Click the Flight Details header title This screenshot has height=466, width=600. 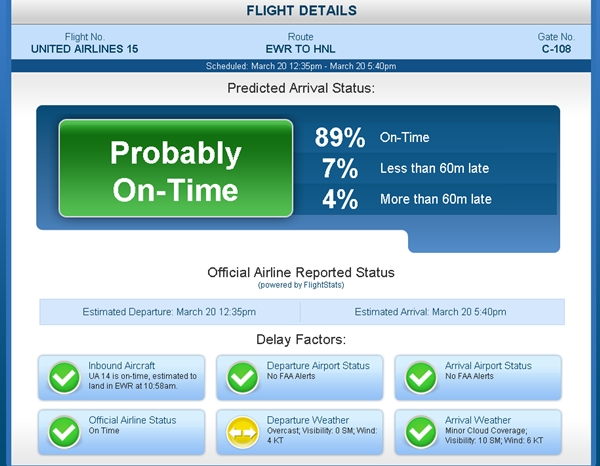pos(300,12)
